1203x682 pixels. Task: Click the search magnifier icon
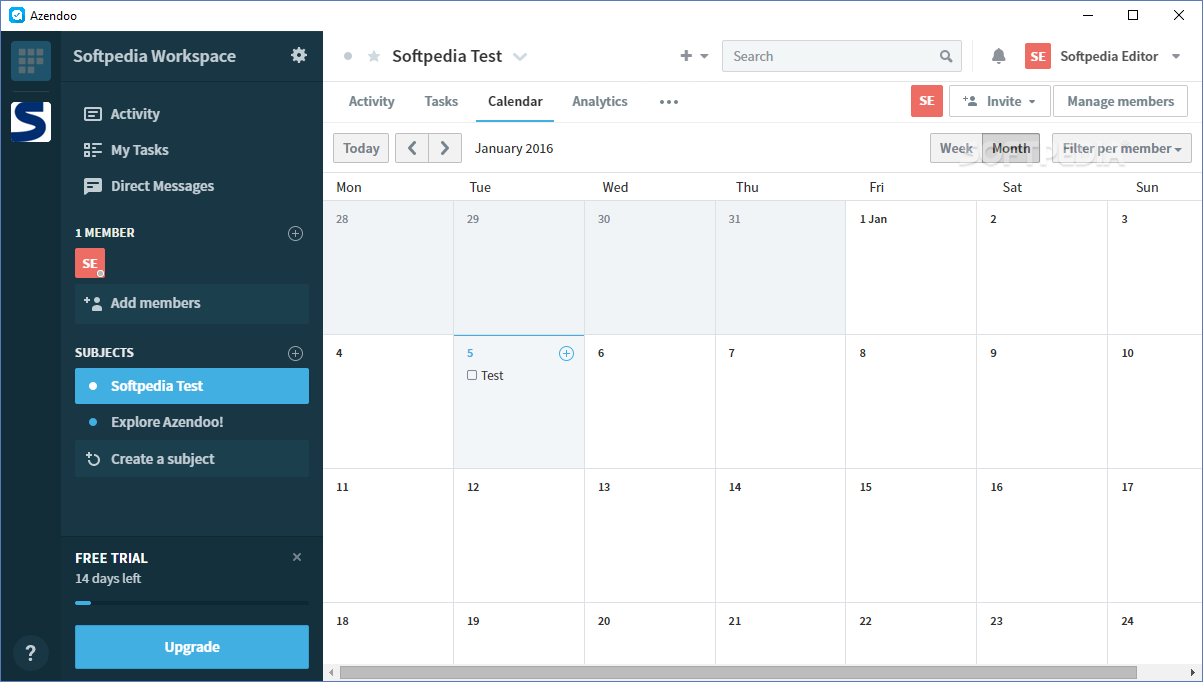[946, 56]
